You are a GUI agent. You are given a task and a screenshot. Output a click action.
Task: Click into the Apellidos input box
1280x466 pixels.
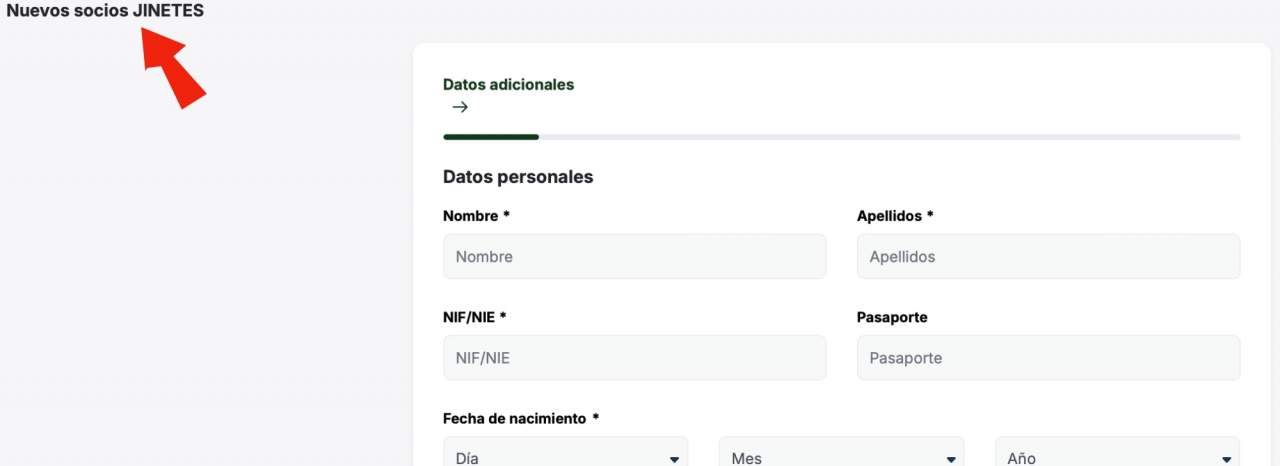[1048, 257]
